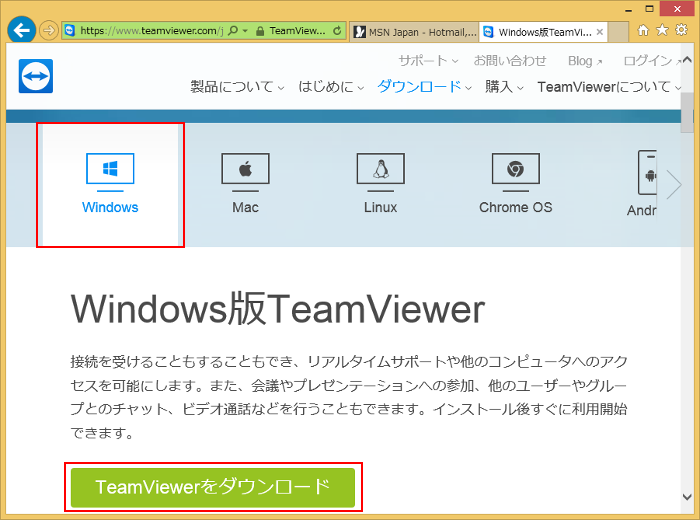Expand the TeamViewerについて menu
Viewport: 700px width, 520px height.
[609, 87]
